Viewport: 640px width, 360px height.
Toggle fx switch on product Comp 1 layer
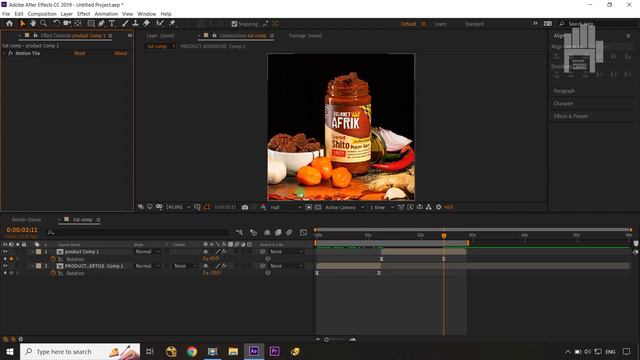224,252
